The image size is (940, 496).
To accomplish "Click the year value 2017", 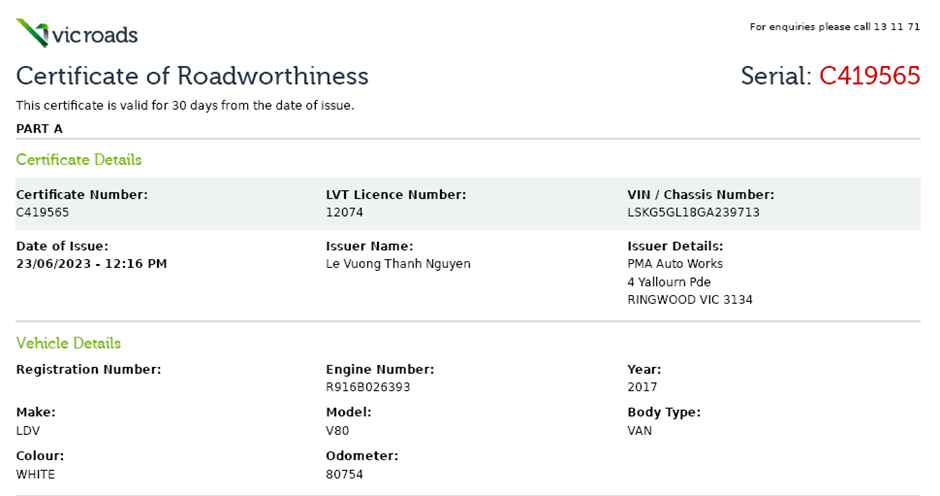I will (642, 387).
